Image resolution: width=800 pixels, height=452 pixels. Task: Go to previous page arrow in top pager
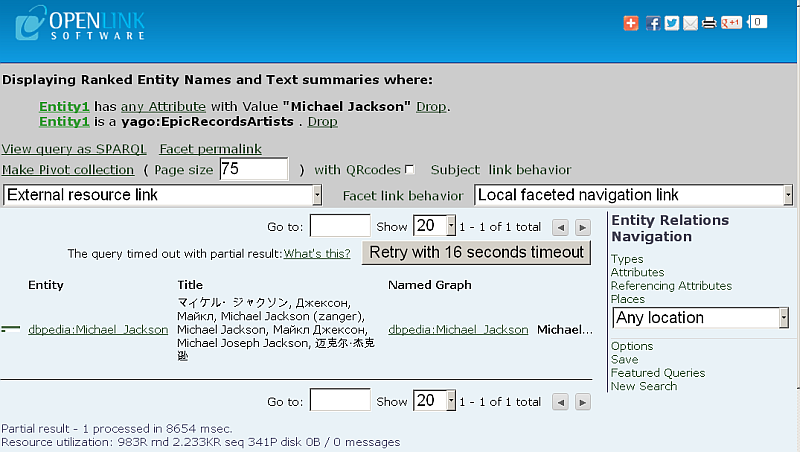coord(560,228)
